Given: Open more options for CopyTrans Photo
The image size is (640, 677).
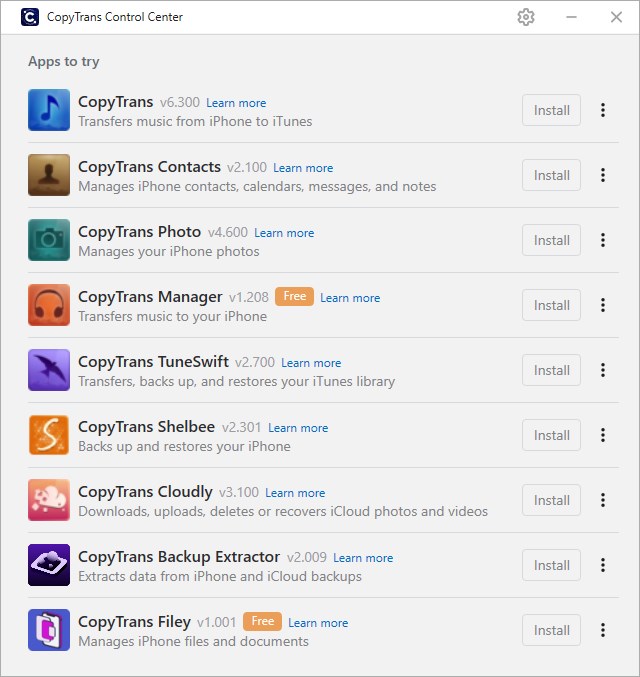Looking at the screenshot, I should (x=603, y=240).
